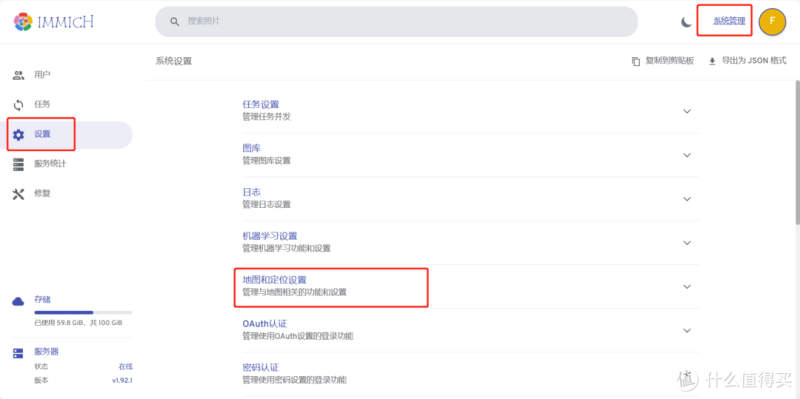Screen dimensions: 800x399
Task: Open the 图库 section title
Action: 252,148
